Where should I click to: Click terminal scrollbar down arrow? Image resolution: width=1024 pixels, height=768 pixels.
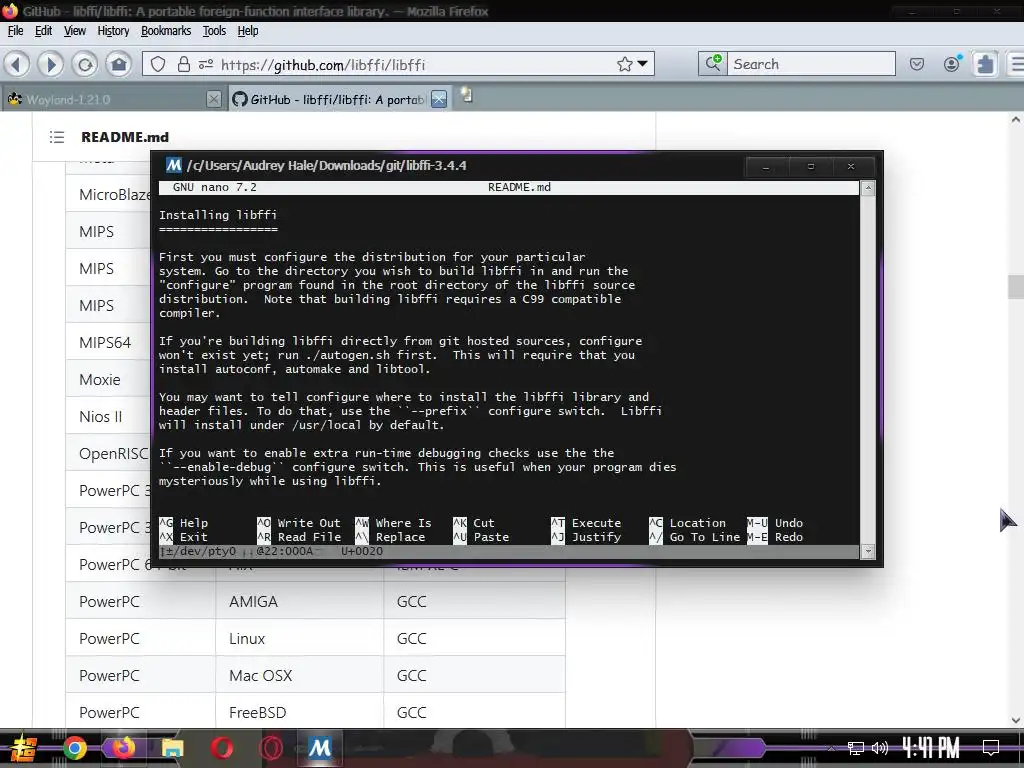tap(868, 552)
